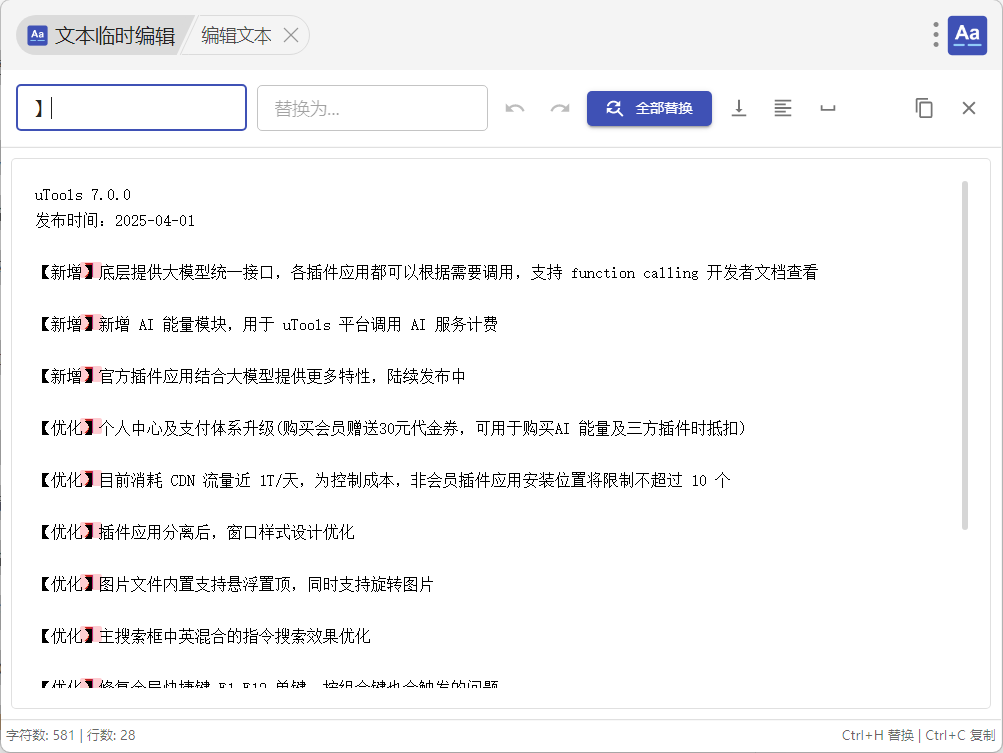Open the three-dot more options menu
The width and height of the screenshot is (1003, 753).
pyautogui.click(x=936, y=35)
